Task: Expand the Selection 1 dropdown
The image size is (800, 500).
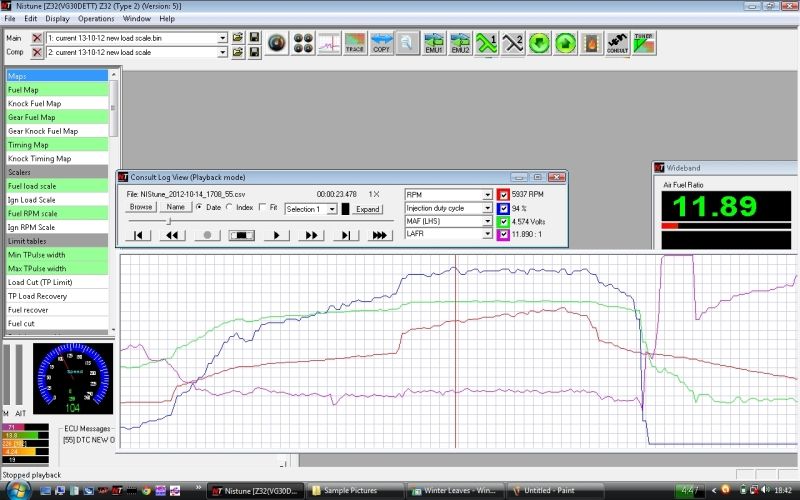Action: 331,209
